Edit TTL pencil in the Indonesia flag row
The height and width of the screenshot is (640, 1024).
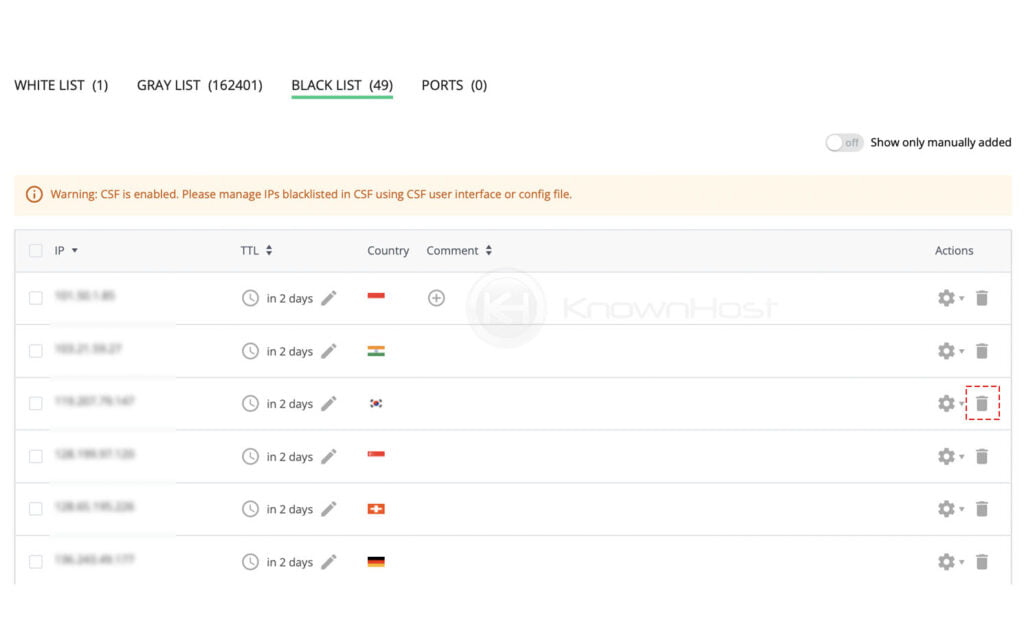click(x=328, y=298)
